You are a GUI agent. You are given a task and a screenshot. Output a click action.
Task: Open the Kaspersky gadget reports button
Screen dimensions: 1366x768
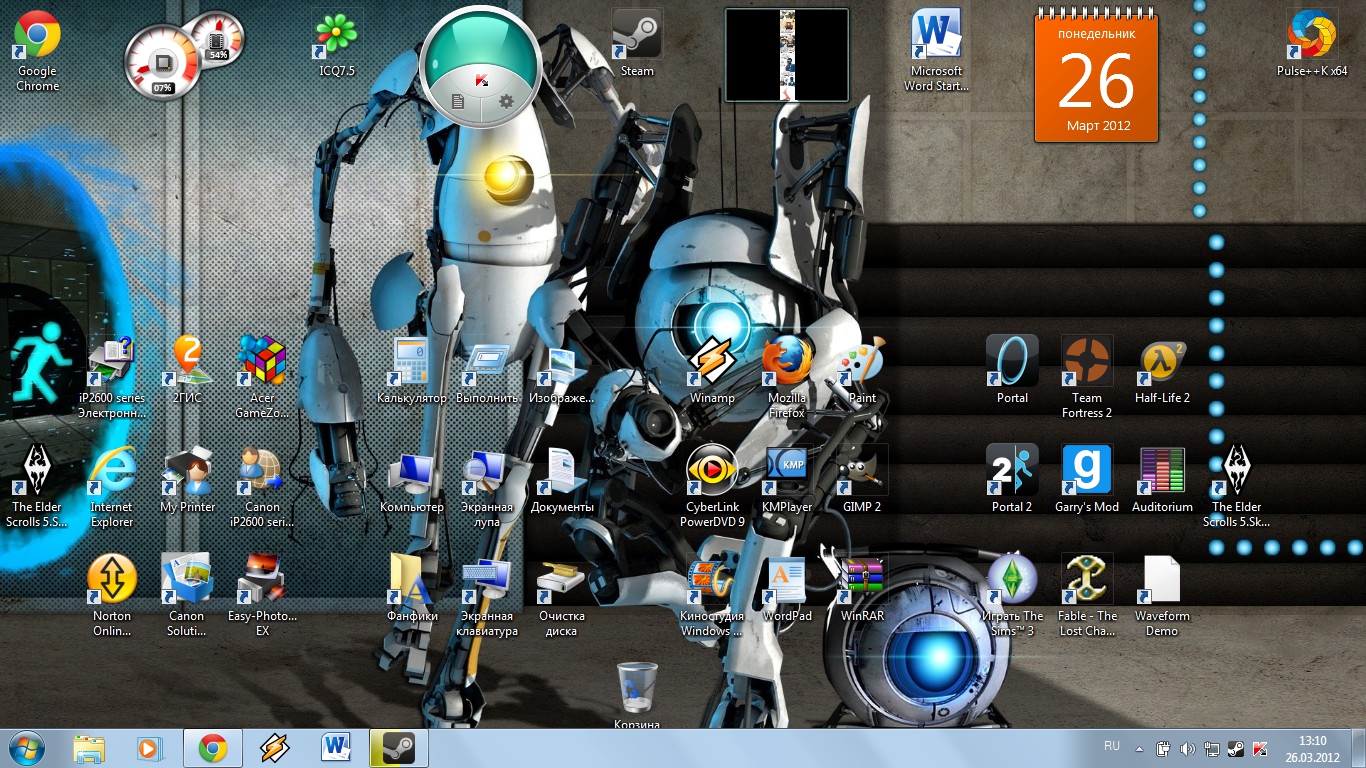458,101
